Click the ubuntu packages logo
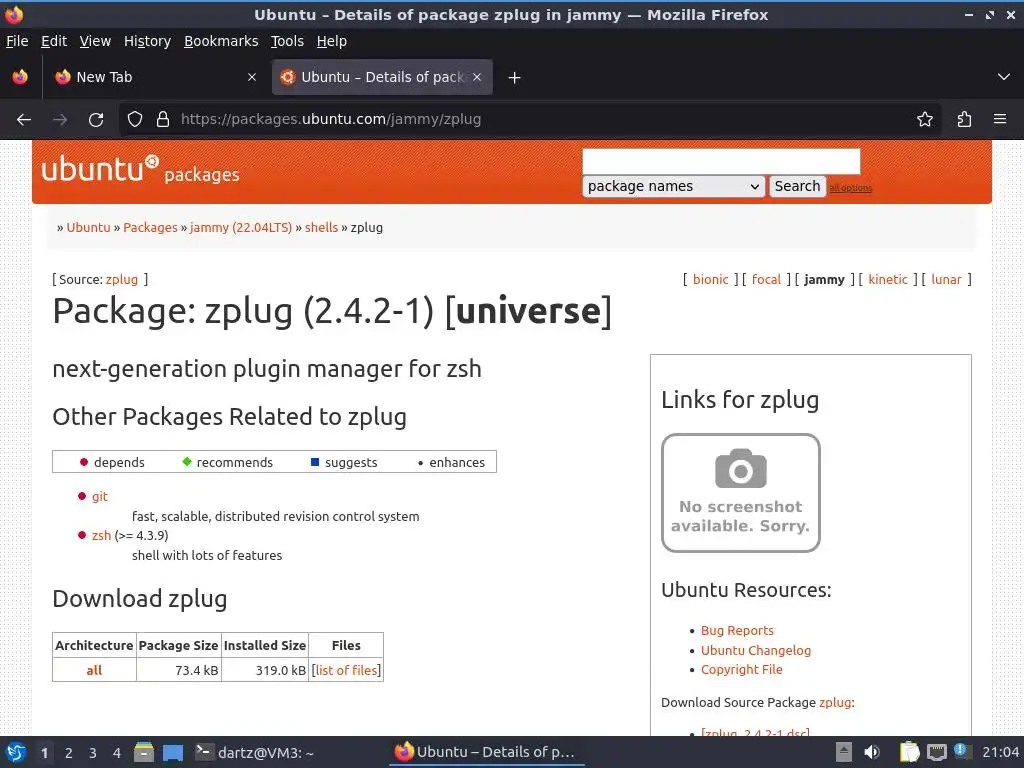Viewport: 1024px width, 768px height. click(140, 170)
